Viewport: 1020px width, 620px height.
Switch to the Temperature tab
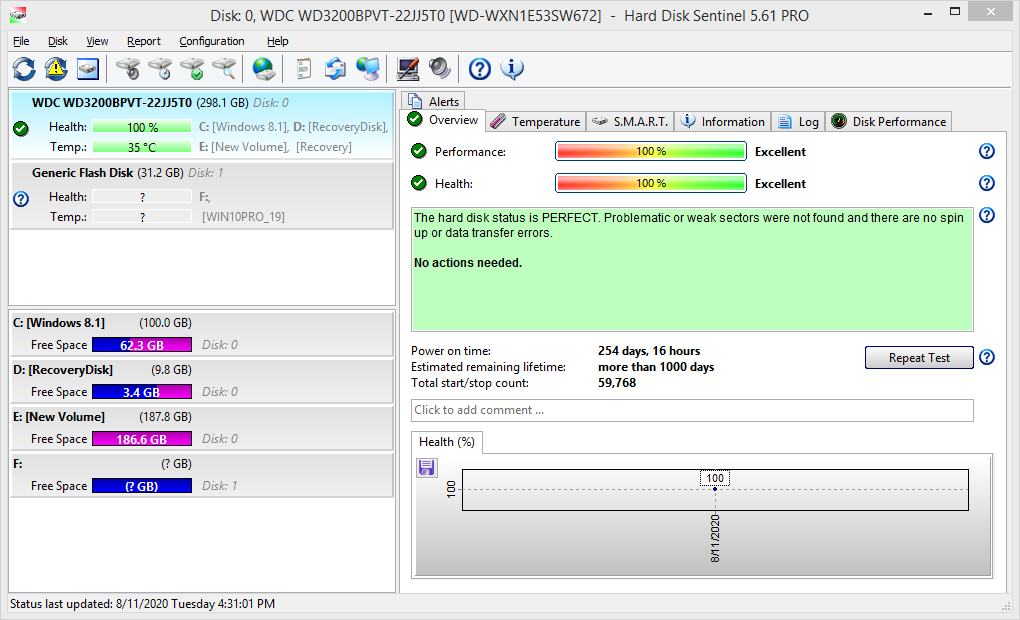point(535,122)
